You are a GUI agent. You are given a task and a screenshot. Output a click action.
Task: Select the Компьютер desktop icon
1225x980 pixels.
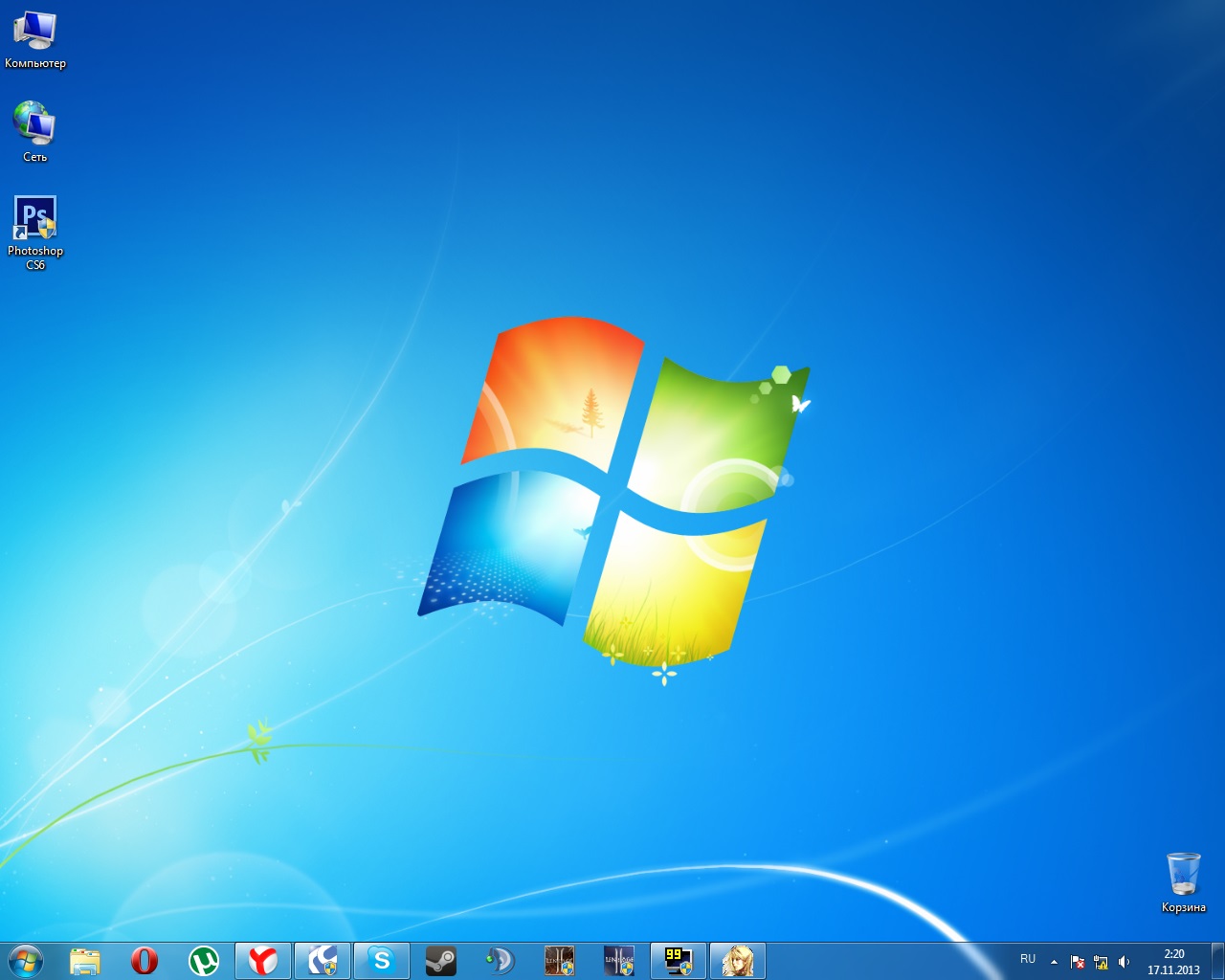pyautogui.click(x=35, y=38)
